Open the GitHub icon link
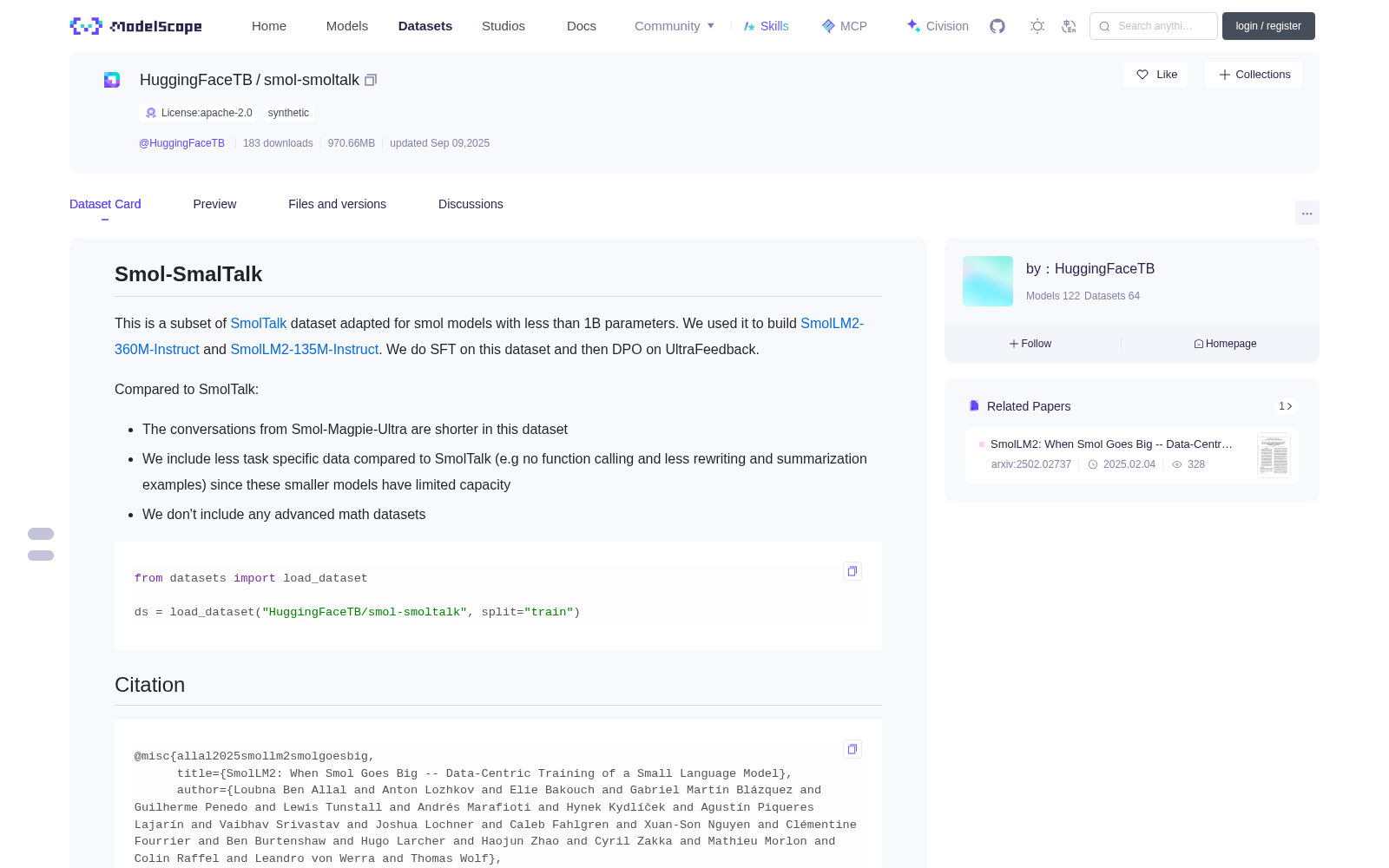1389x868 pixels. (997, 26)
